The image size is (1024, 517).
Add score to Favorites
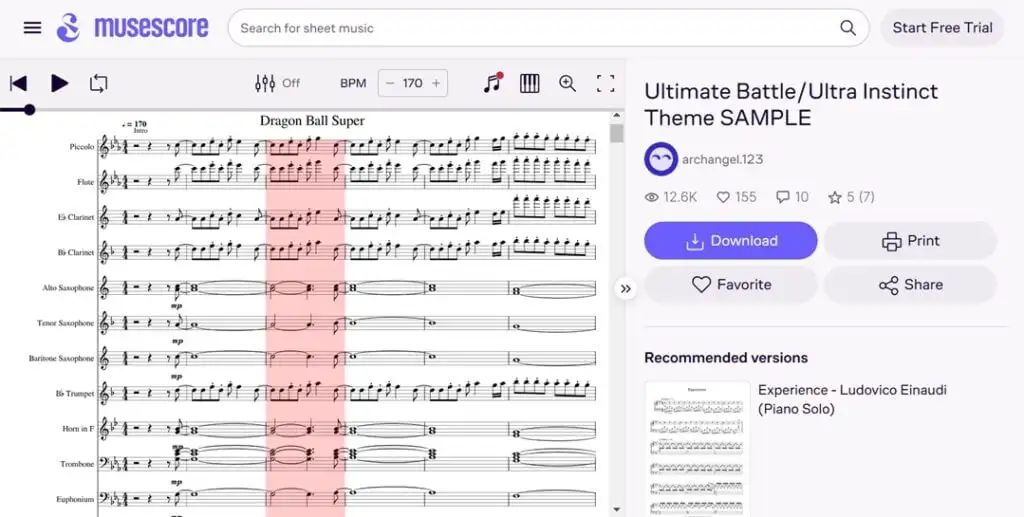click(x=731, y=285)
